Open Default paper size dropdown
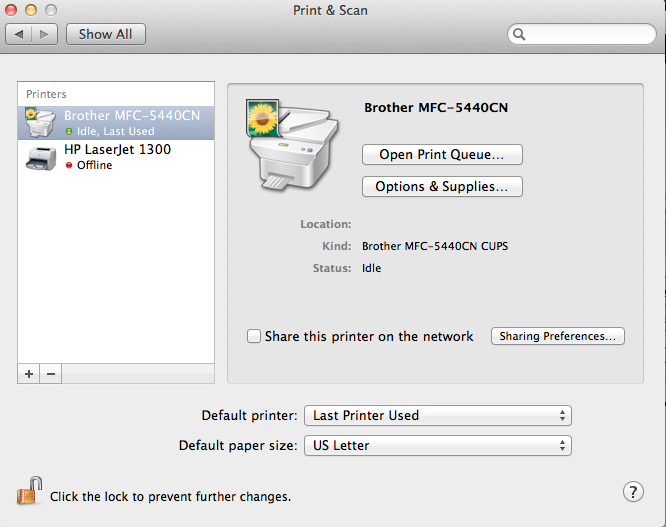Screen dimensions: 666x527 (438, 445)
